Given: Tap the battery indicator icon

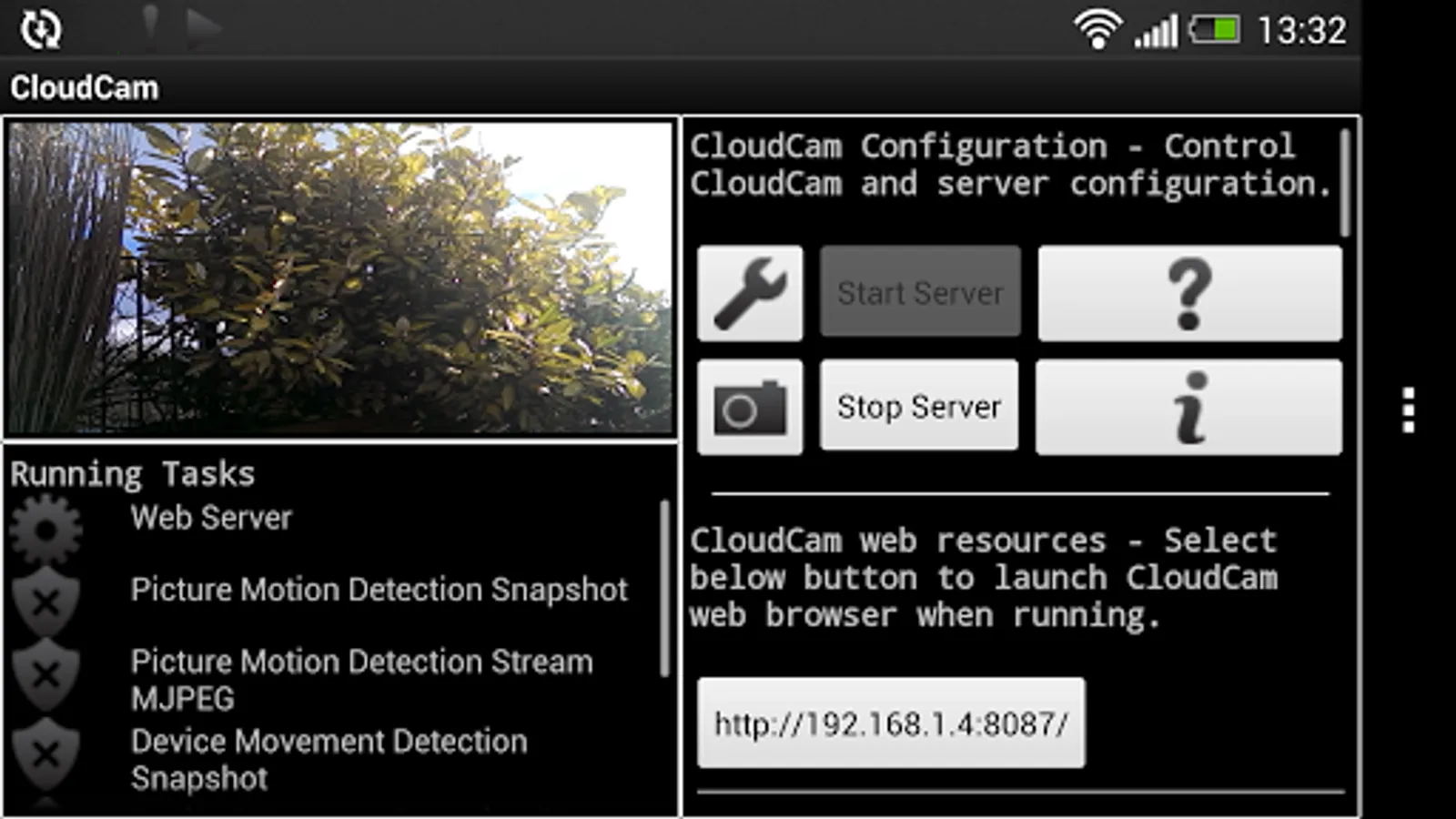Looking at the screenshot, I should coord(1215,30).
